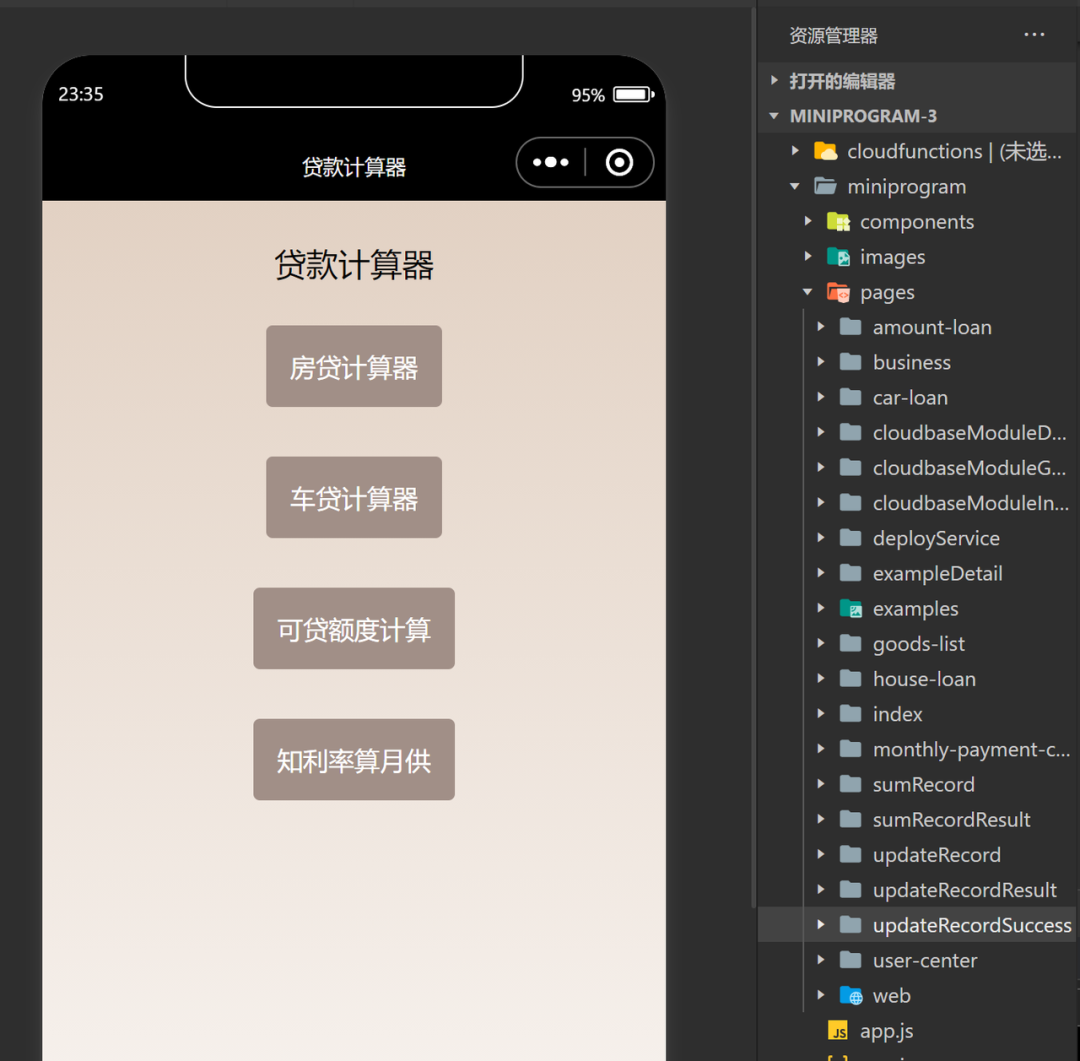
Task: Click the scrollbar beside the simulator pane
Action: coord(753,455)
